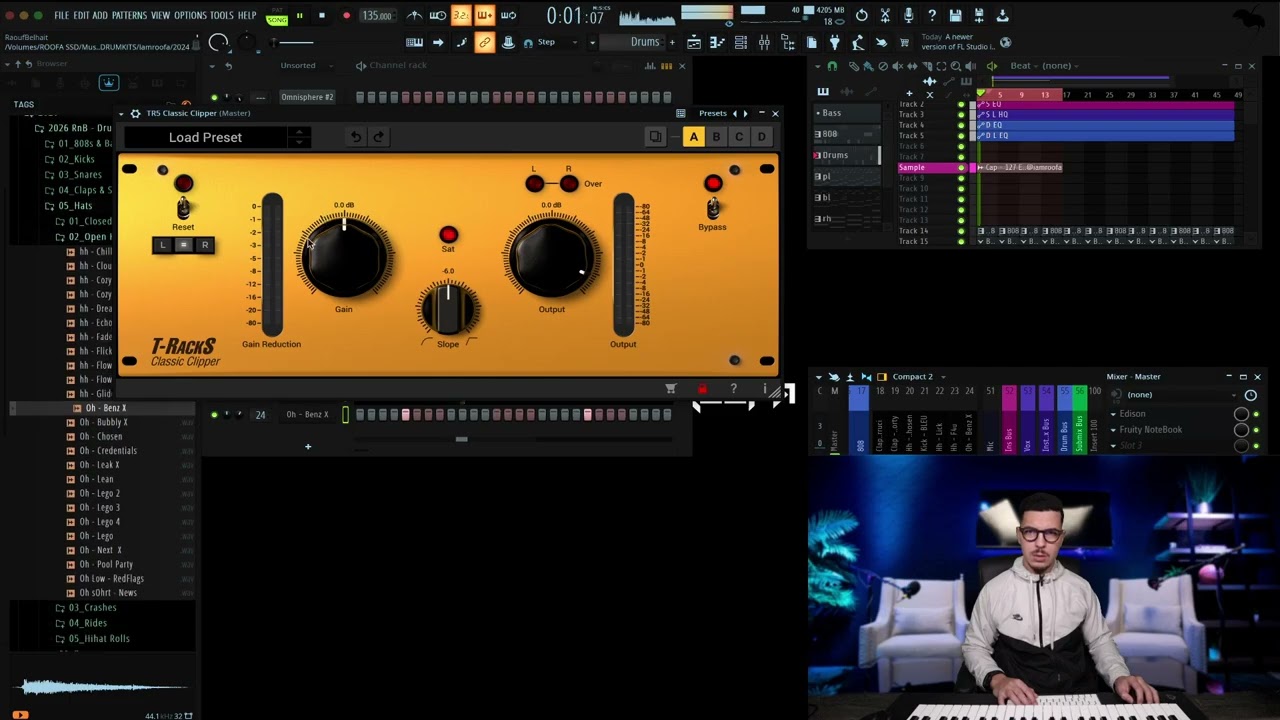The height and width of the screenshot is (720, 1280).
Task: Open the FILE menu
Action: point(62,16)
